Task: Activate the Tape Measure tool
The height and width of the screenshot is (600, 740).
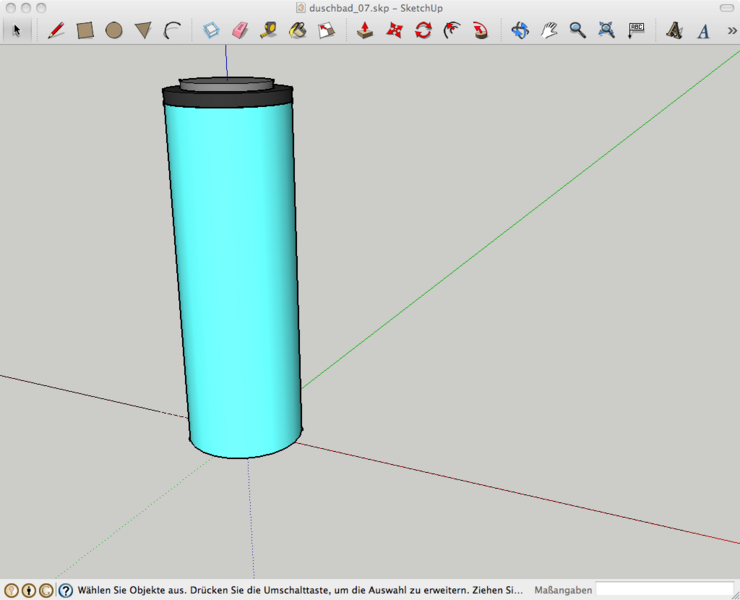Action: pos(268,30)
